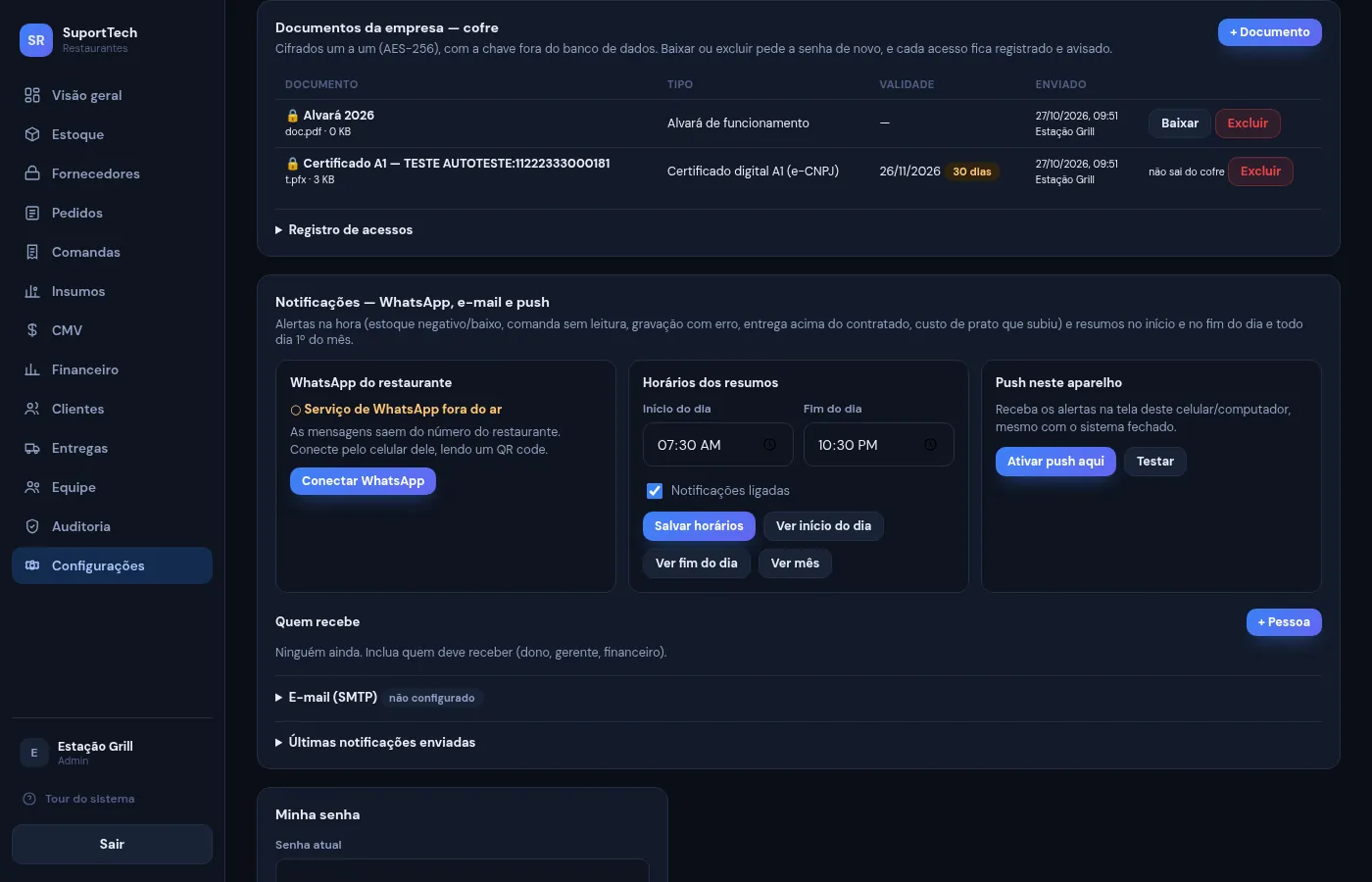Add a new document with + Documento
This screenshot has width=1372, height=882.
point(1270,32)
